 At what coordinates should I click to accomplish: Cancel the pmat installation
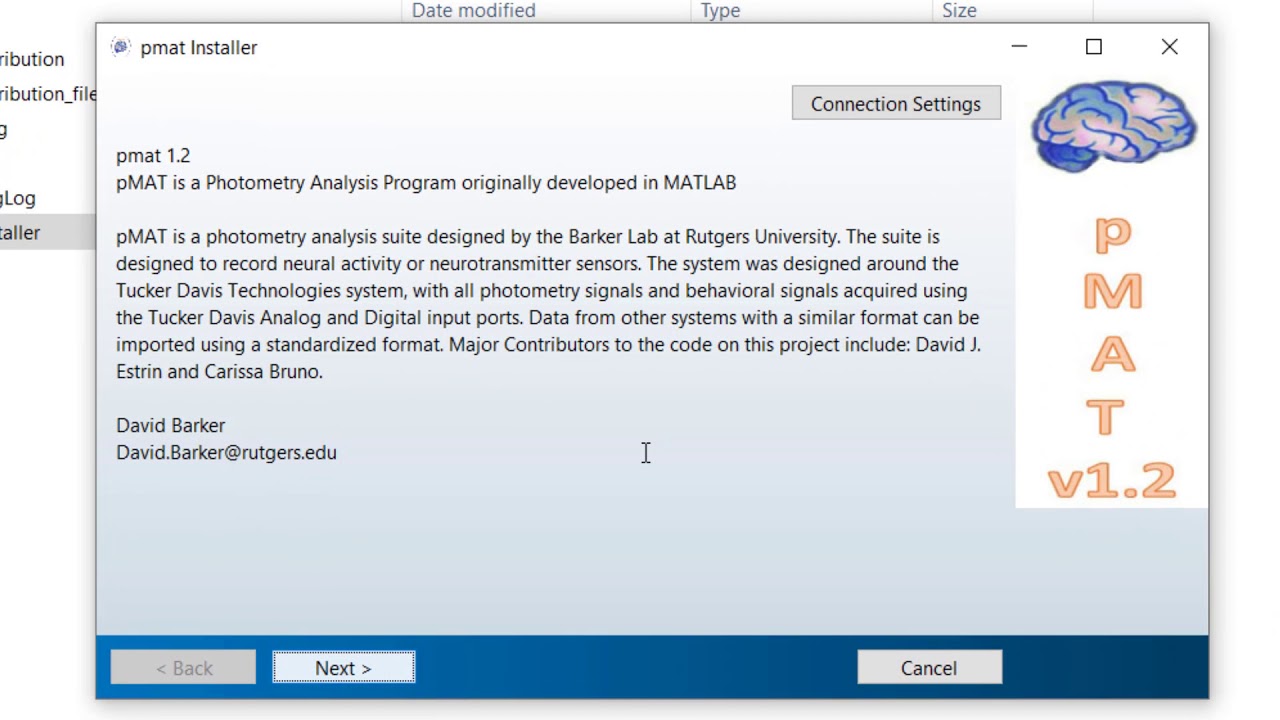pyautogui.click(x=929, y=668)
